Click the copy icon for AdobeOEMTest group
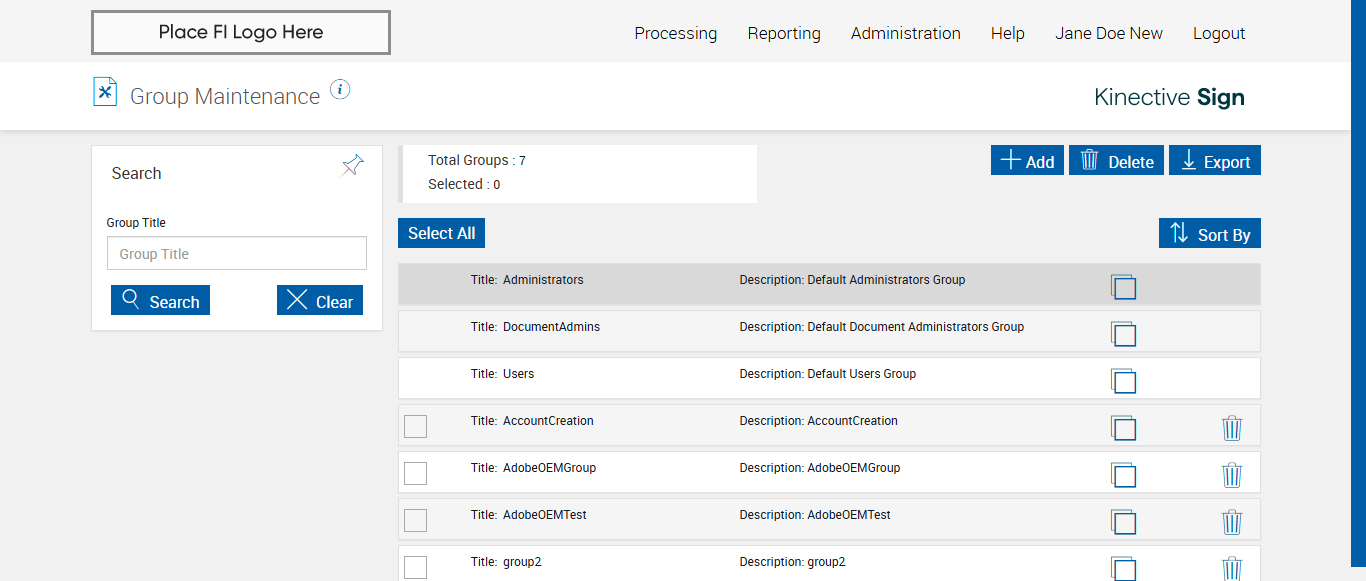1366x581 pixels. coord(1123,522)
